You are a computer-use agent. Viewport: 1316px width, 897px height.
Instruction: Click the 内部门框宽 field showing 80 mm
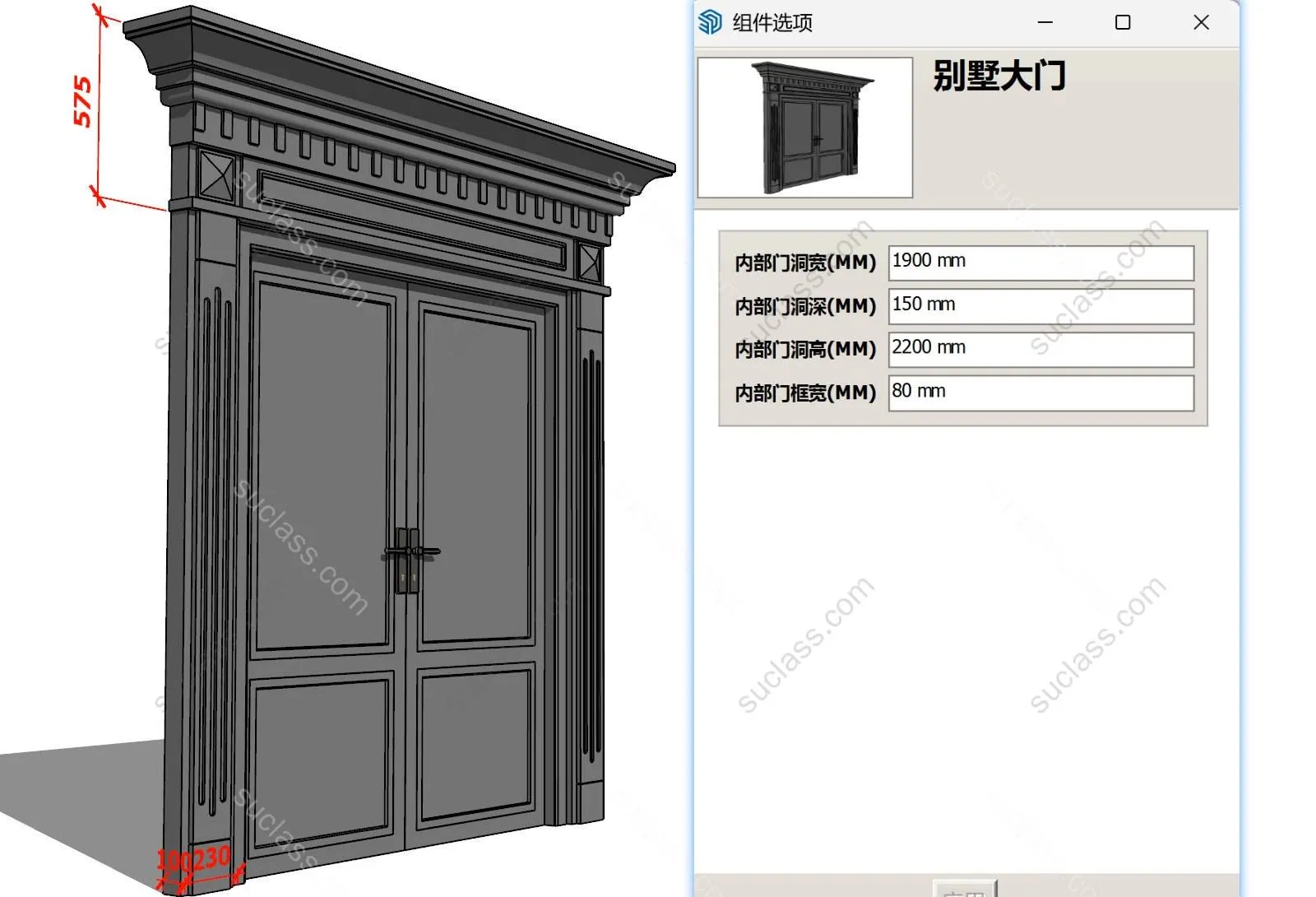point(1040,393)
